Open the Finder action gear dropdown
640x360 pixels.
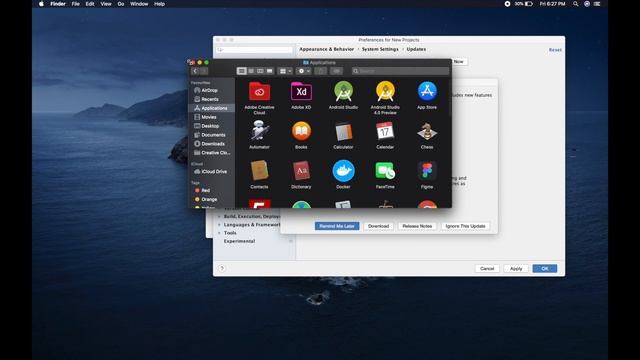[304, 71]
